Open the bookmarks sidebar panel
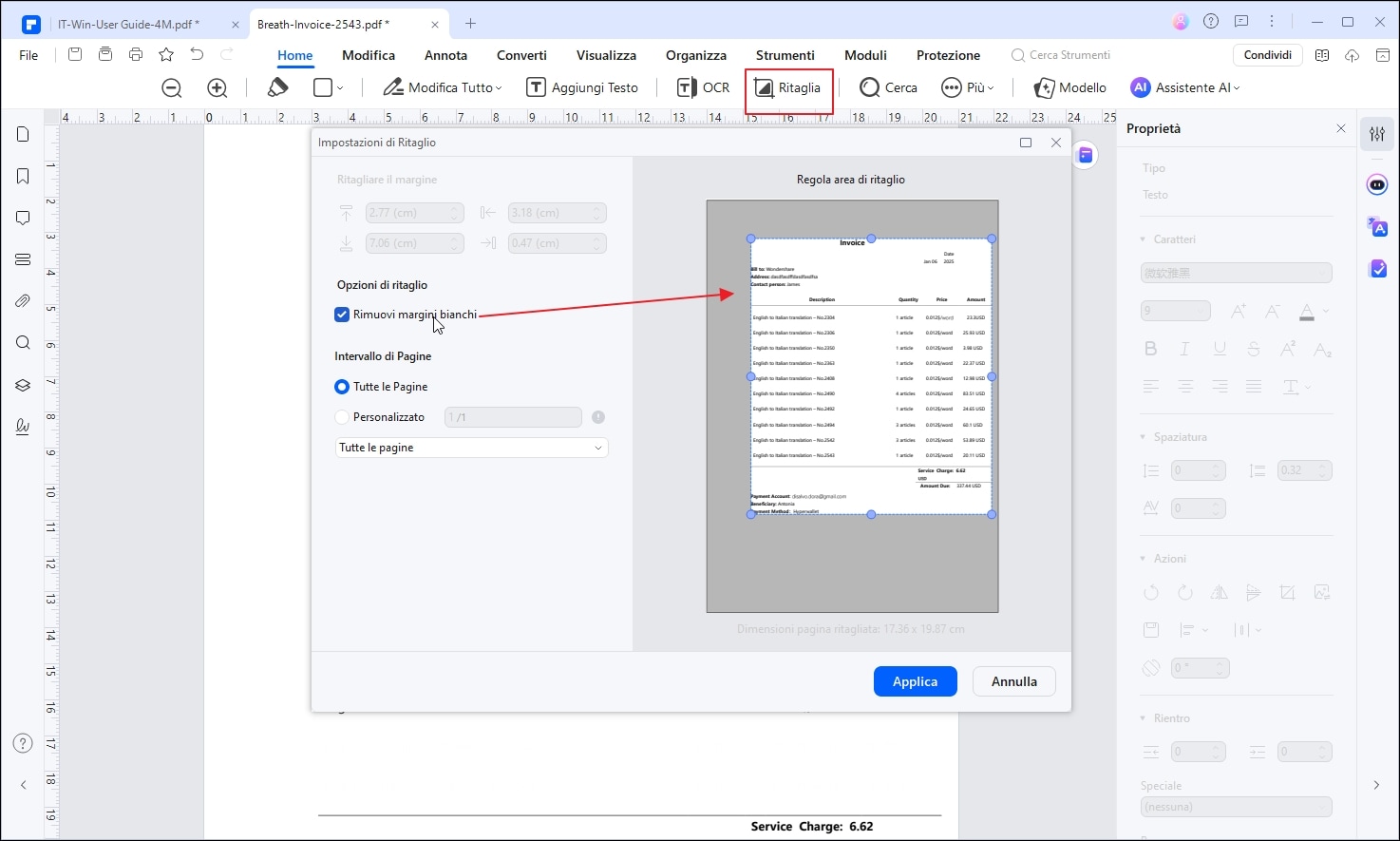1400x841 pixels. click(x=23, y=177)
